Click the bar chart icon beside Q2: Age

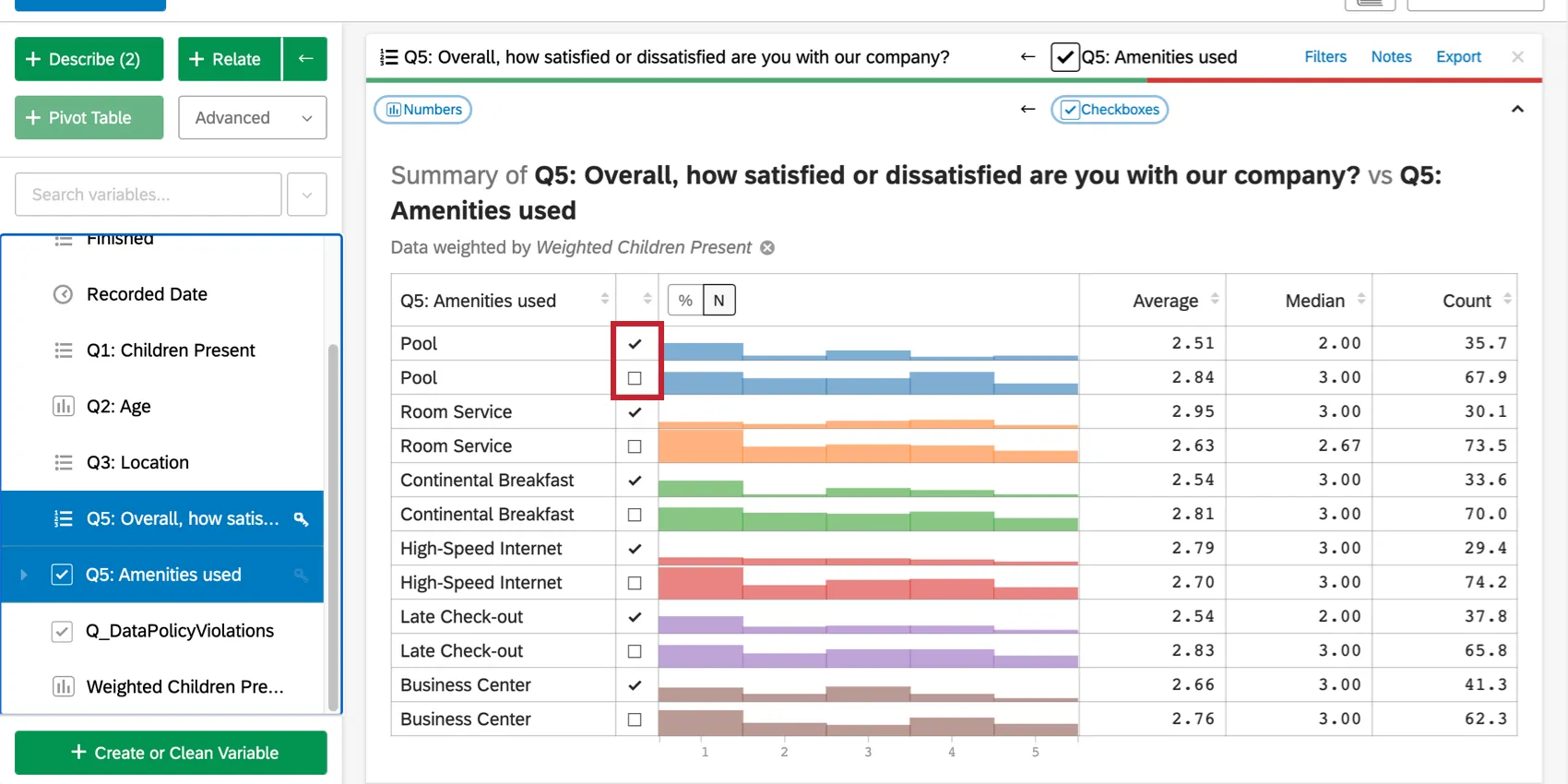click(63, 406)
